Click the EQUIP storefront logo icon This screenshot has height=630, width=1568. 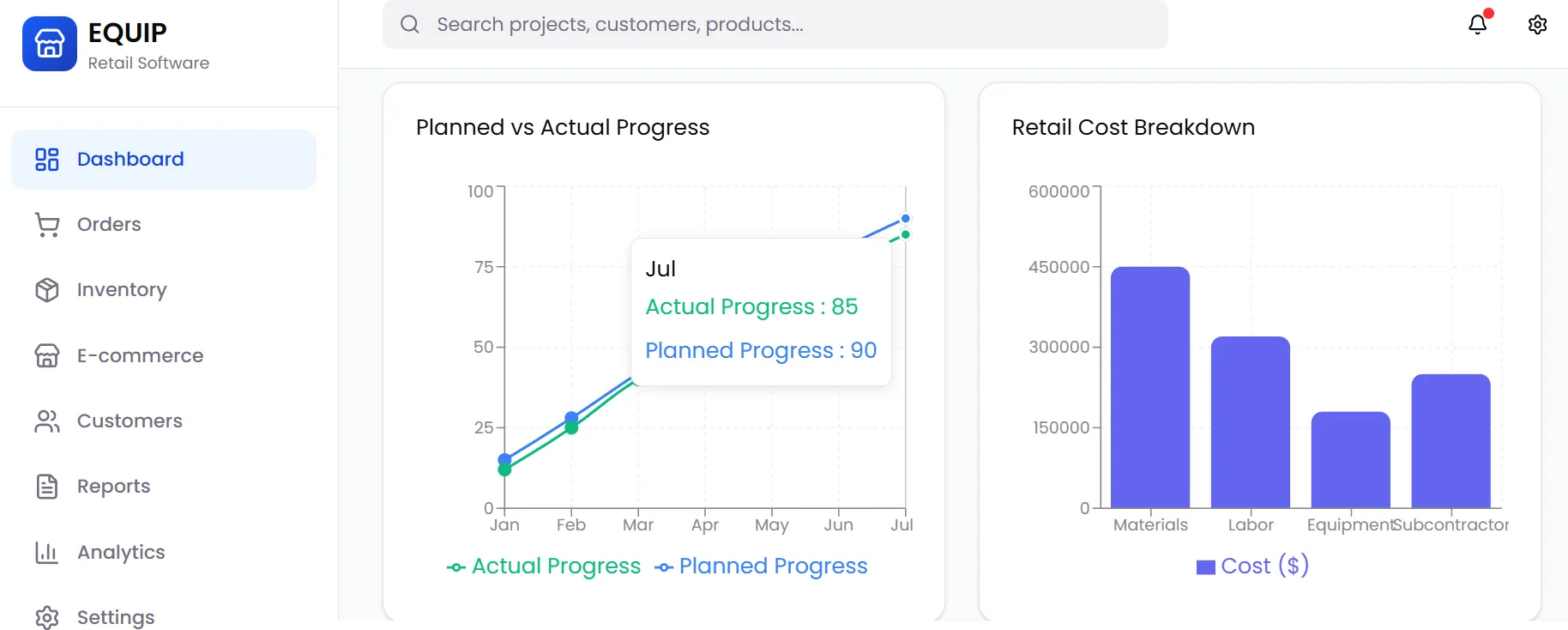coord(50,44)
